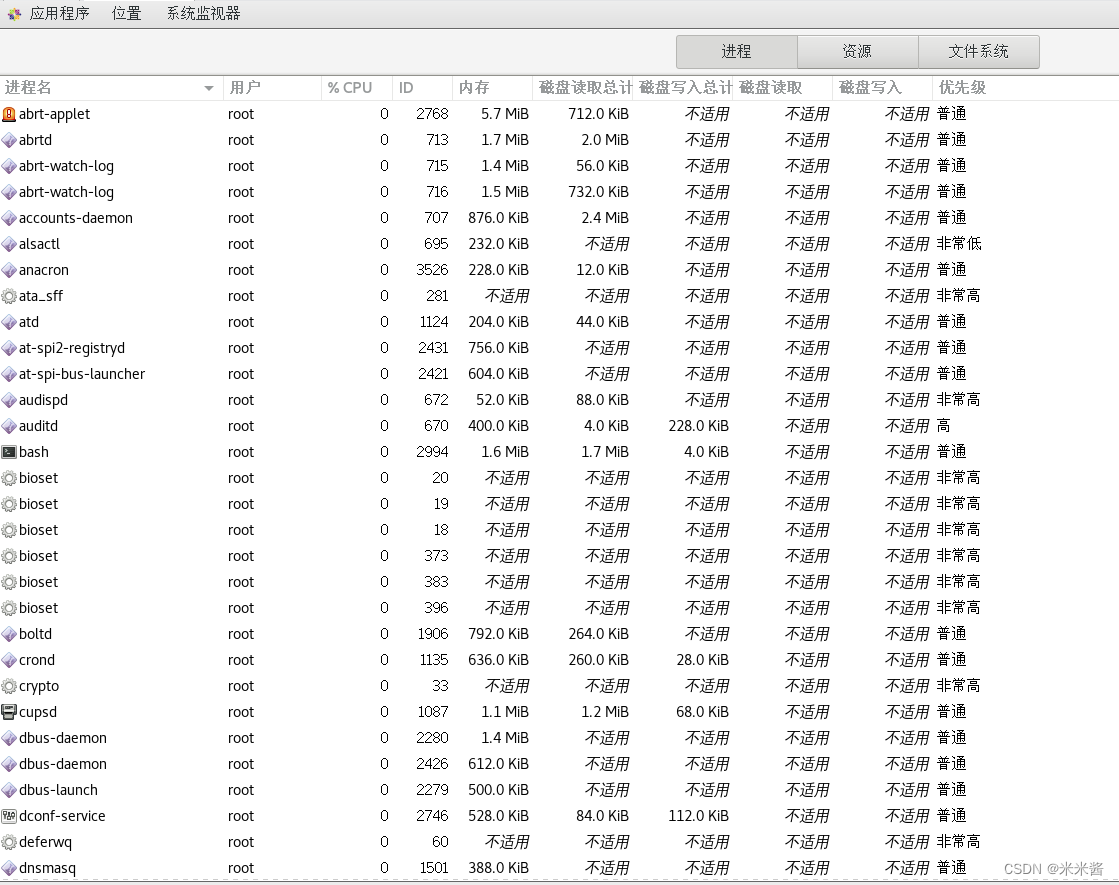
Task: Click the Applications menu icon in top bar
Action: click(14, 14)
